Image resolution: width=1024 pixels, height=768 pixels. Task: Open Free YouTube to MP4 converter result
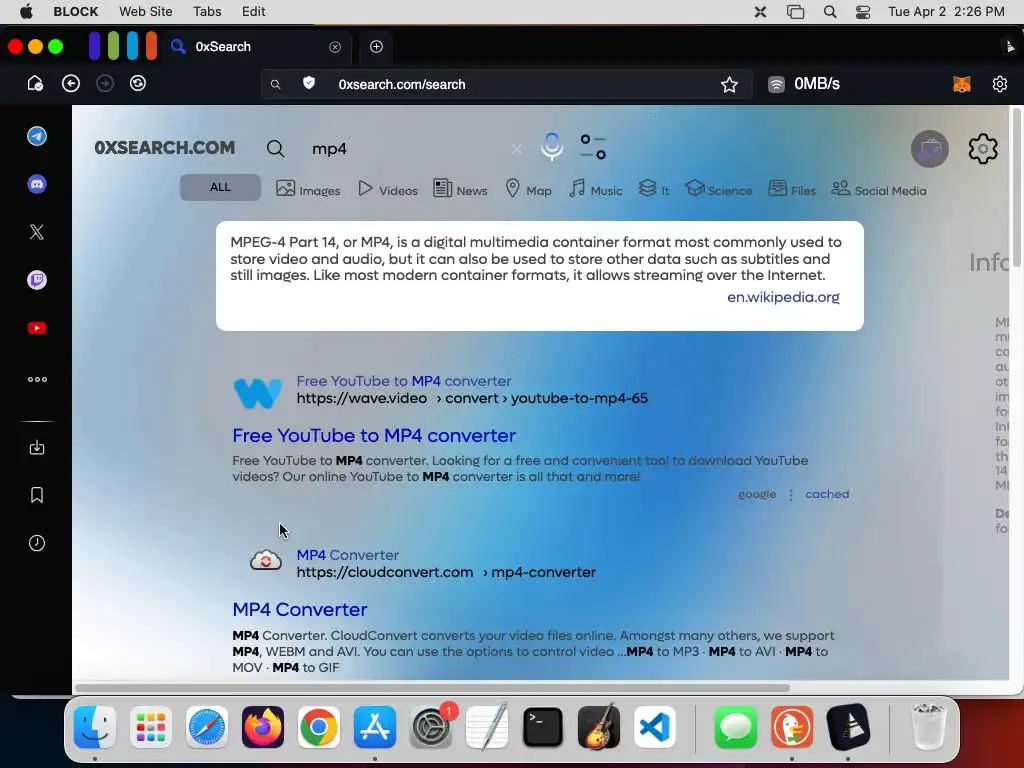pyautogui.click(x=374, y=436)
